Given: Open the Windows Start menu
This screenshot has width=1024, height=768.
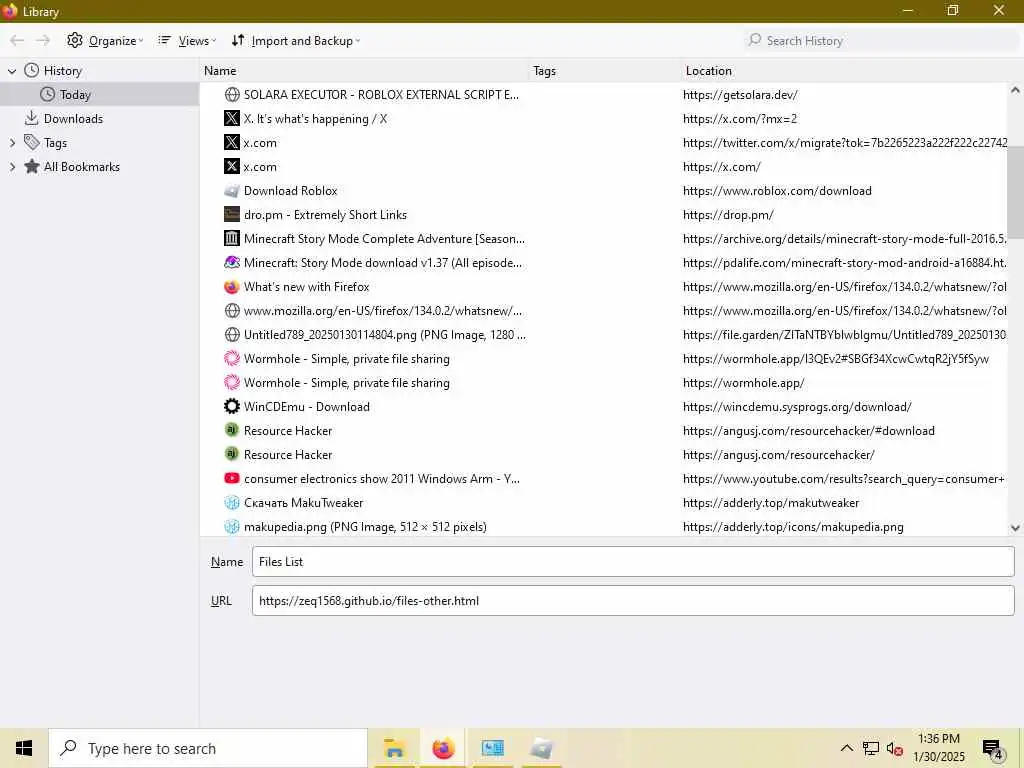Looking at the screenshot, I should pyautogui.click(x=24, y=748).
